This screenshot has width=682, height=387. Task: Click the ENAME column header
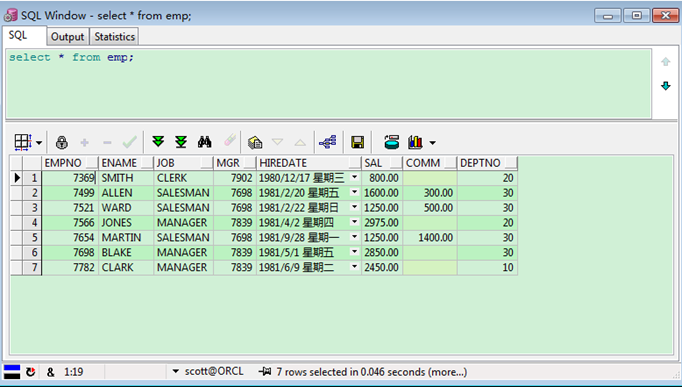[126, 163]
